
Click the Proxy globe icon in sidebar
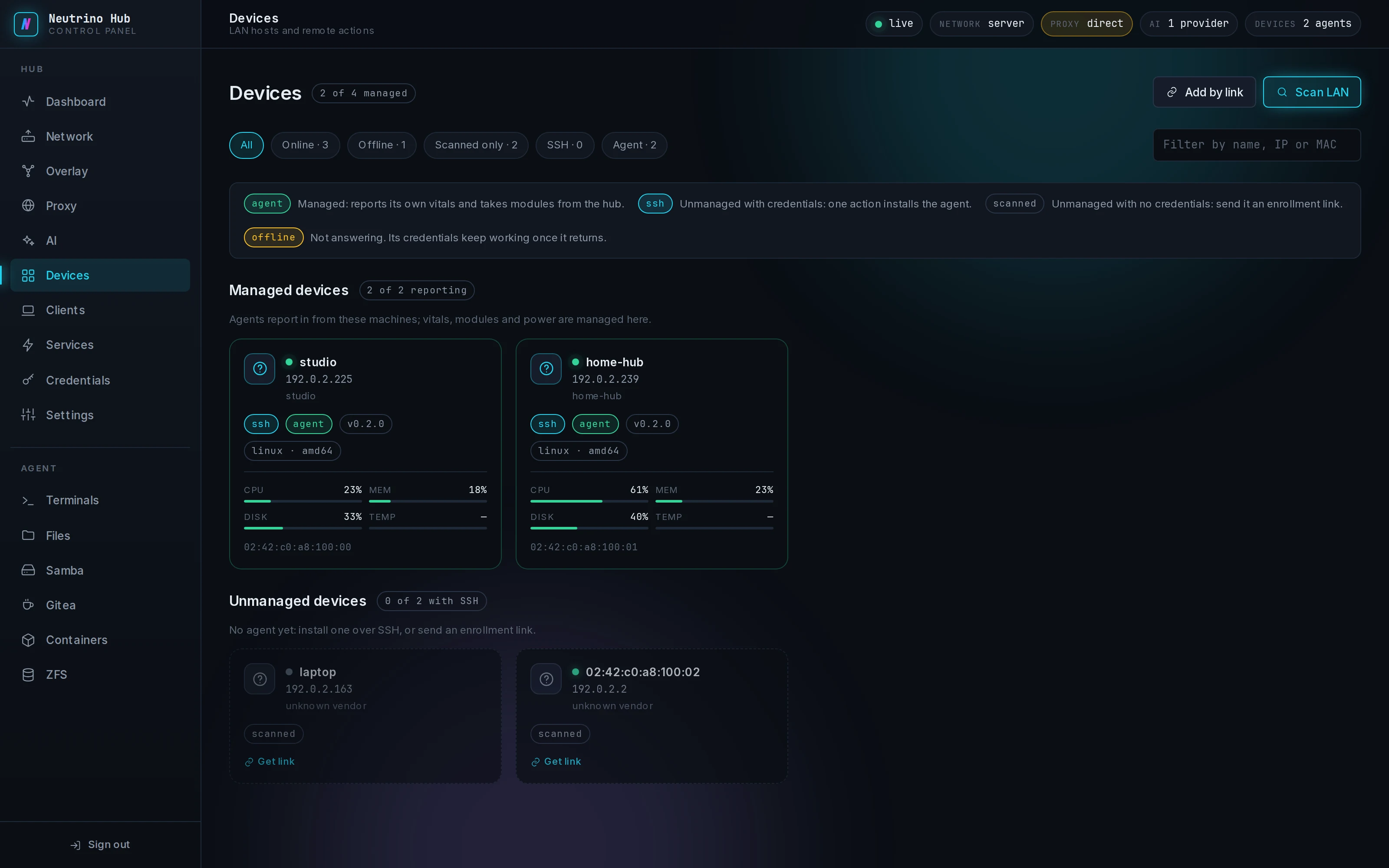28,206
